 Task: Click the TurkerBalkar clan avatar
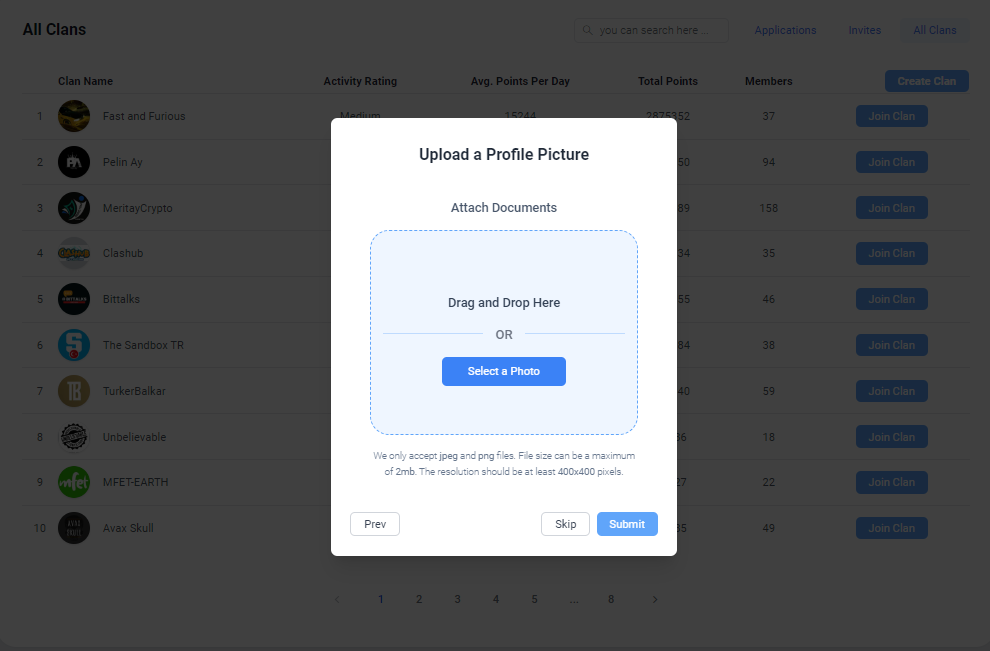click(74, 391)
